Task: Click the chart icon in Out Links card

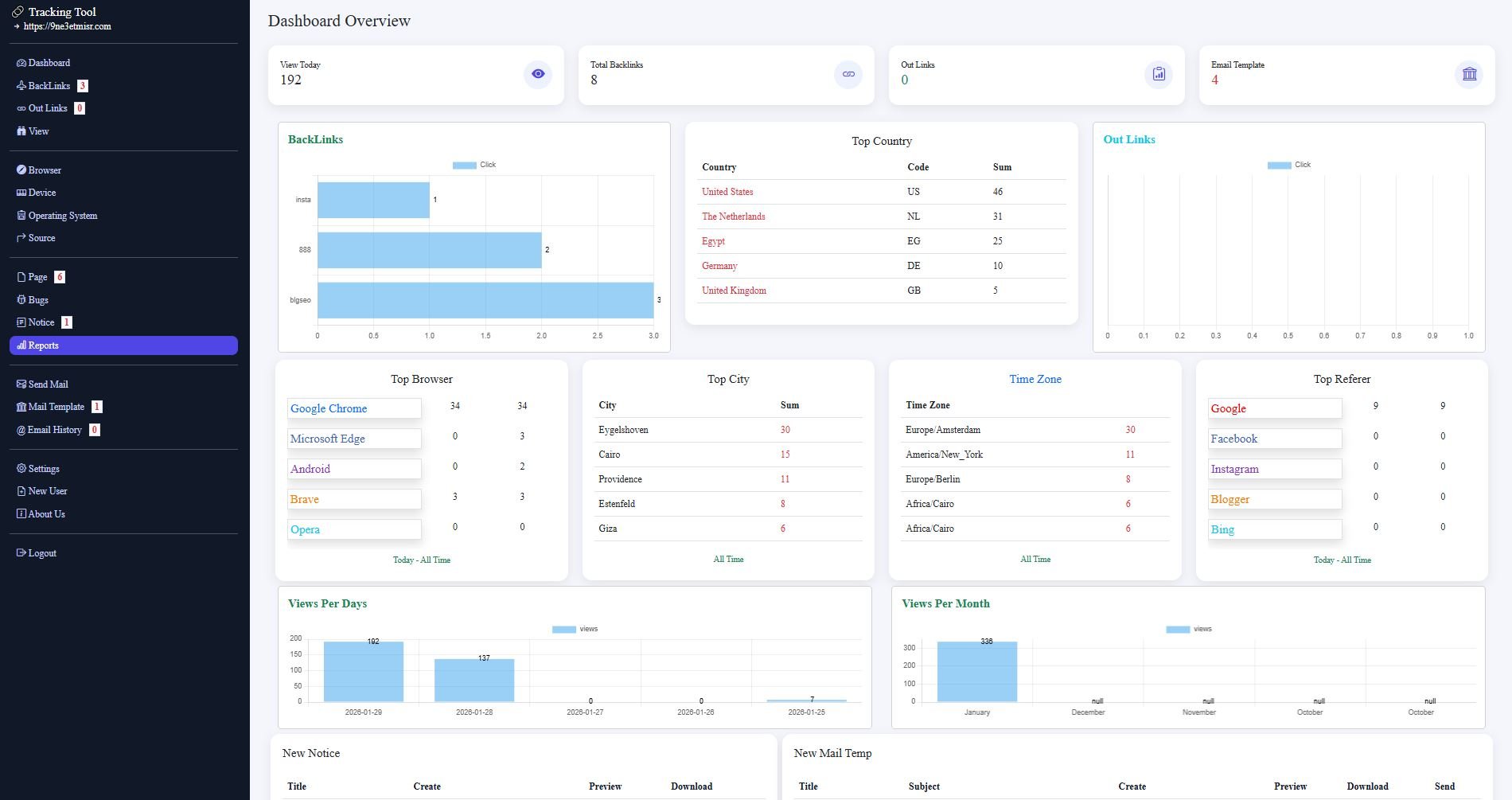Action: [1159, 74]
